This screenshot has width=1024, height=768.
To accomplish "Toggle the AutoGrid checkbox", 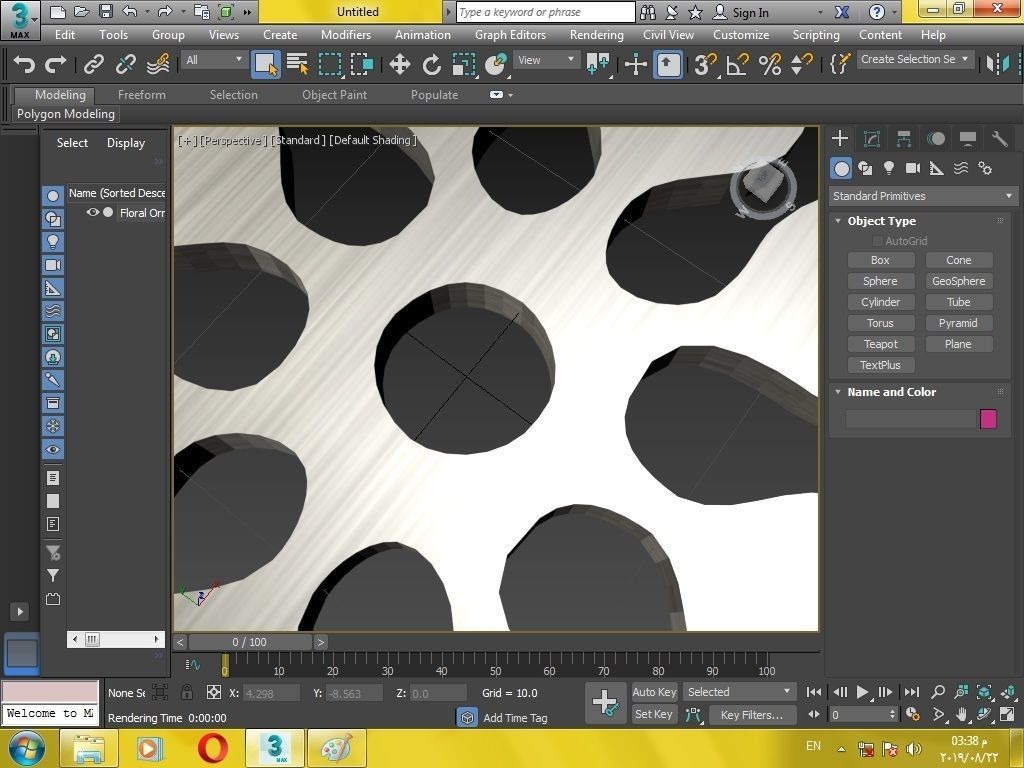I will tap(878, 241).
